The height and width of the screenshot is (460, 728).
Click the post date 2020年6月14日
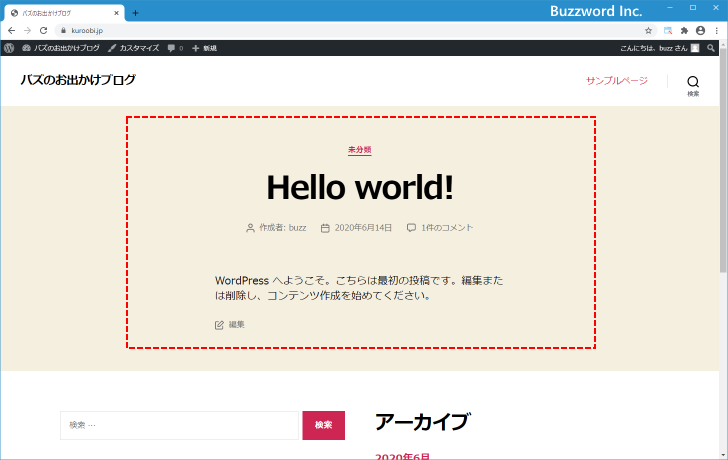pos(363,227)
